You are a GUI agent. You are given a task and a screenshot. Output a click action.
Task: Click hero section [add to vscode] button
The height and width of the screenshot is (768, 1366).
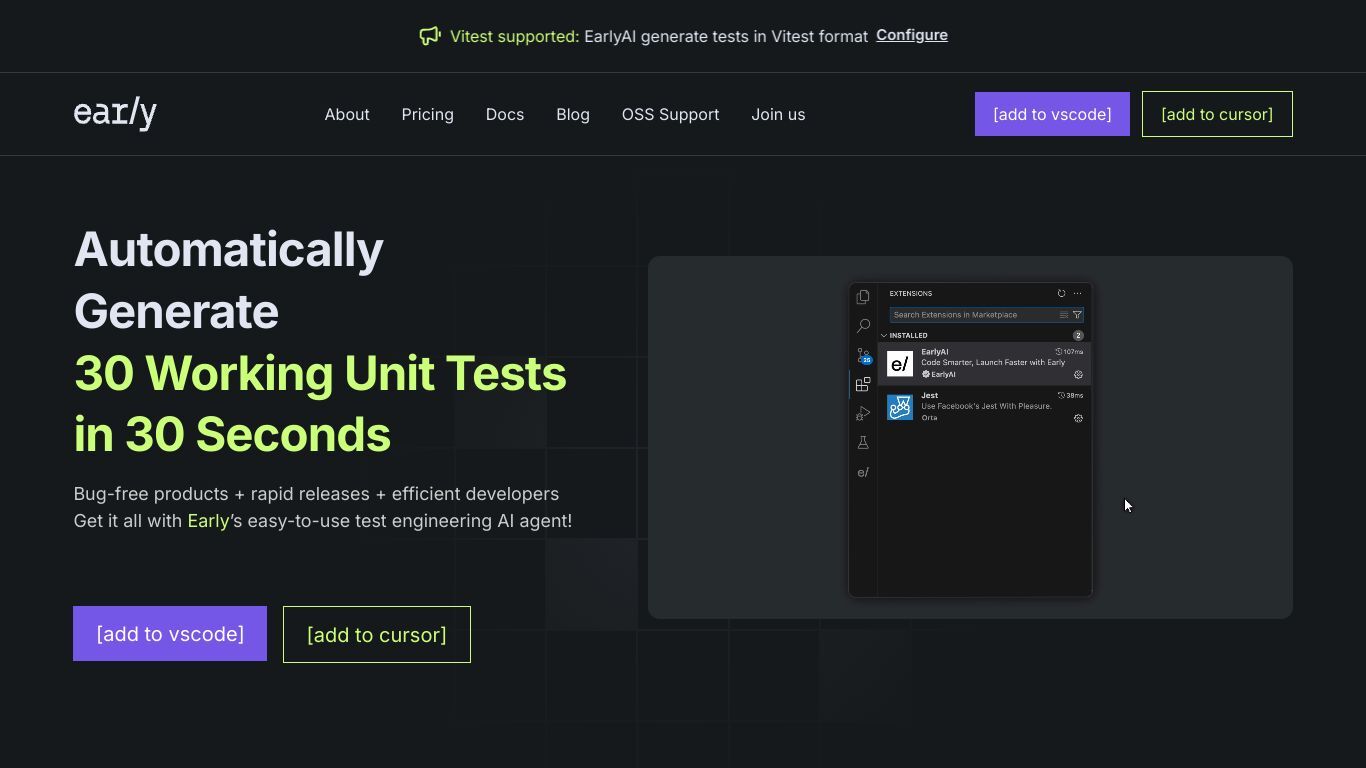[170, 634]
